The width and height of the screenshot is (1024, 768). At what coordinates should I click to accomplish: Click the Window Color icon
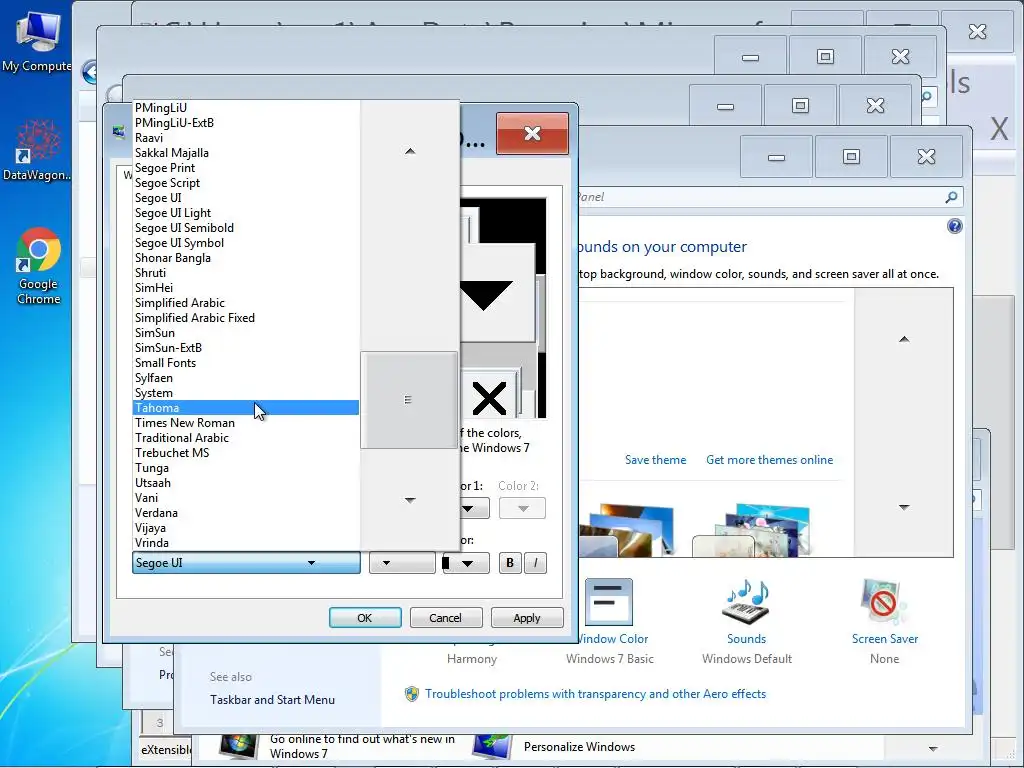point(609,601)
